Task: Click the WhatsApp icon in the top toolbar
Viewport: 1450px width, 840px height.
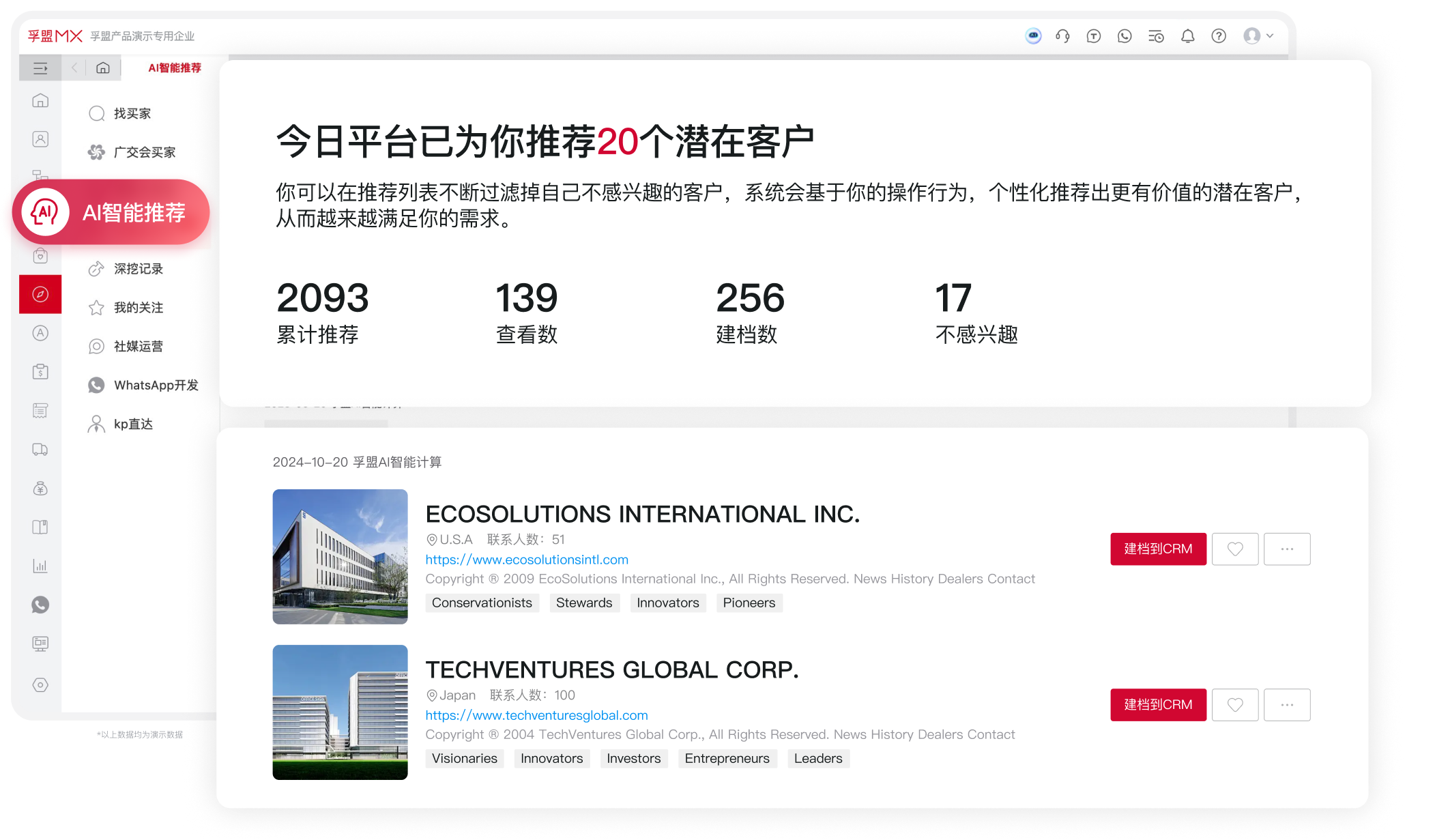Action: [1125, 36]
